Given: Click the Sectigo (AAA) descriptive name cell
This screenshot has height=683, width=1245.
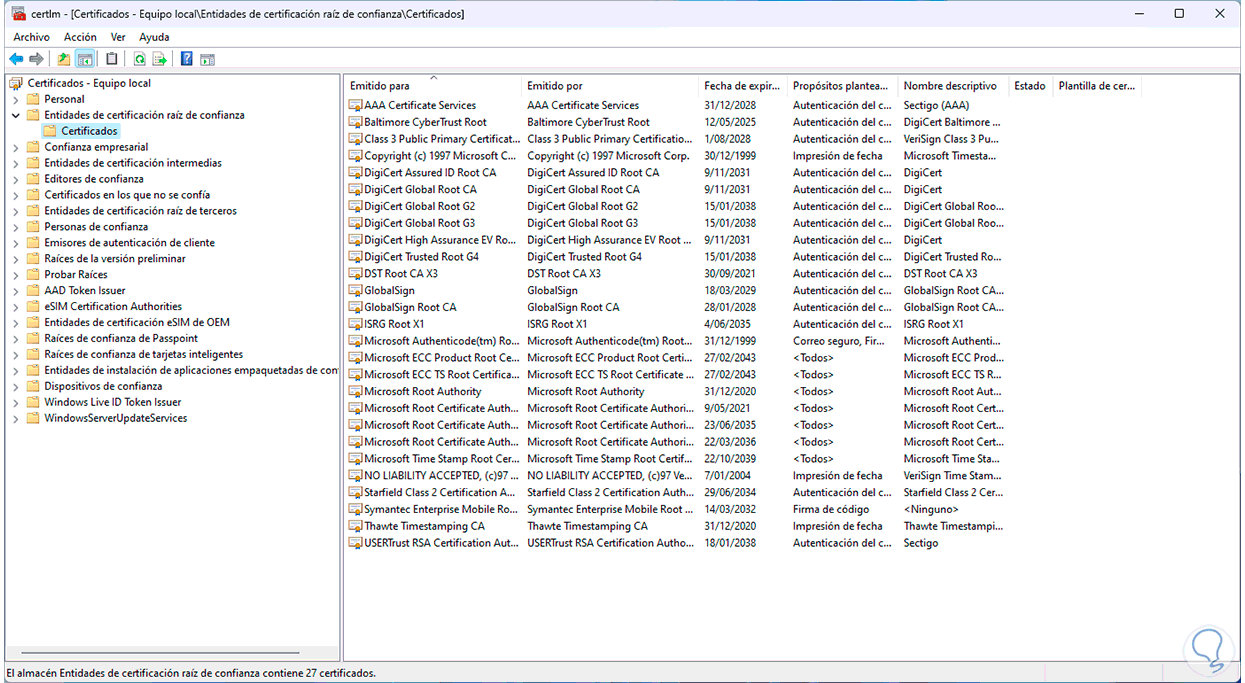Looking at the screenshot, I should pos(936,105).
